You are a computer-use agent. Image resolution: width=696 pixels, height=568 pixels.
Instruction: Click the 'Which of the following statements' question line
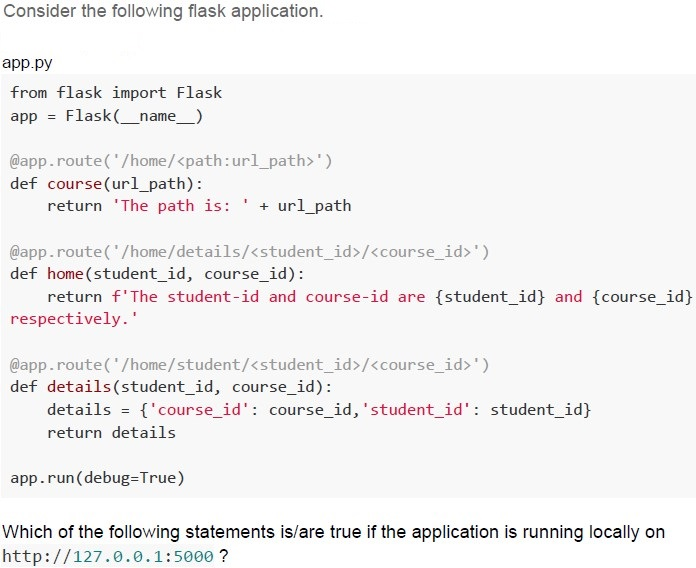point(334,532)
